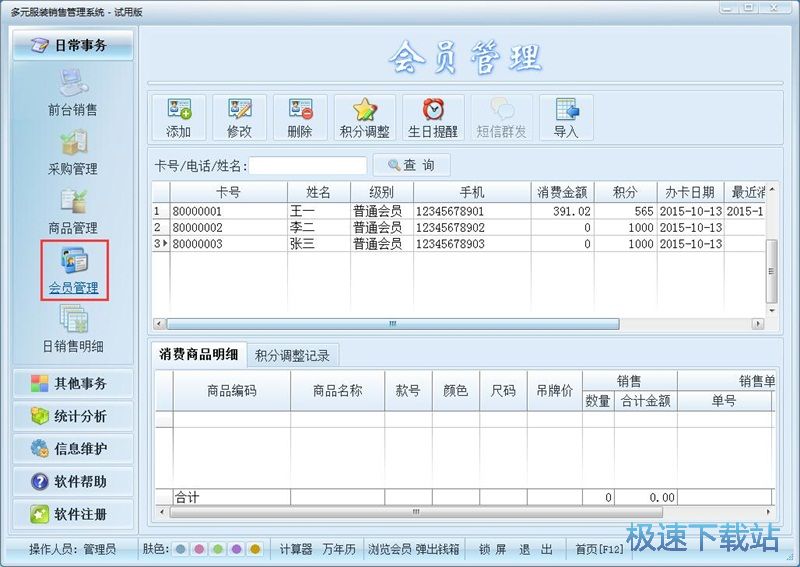
Task: Click 退出 exit in status bar
Action: 536,549
